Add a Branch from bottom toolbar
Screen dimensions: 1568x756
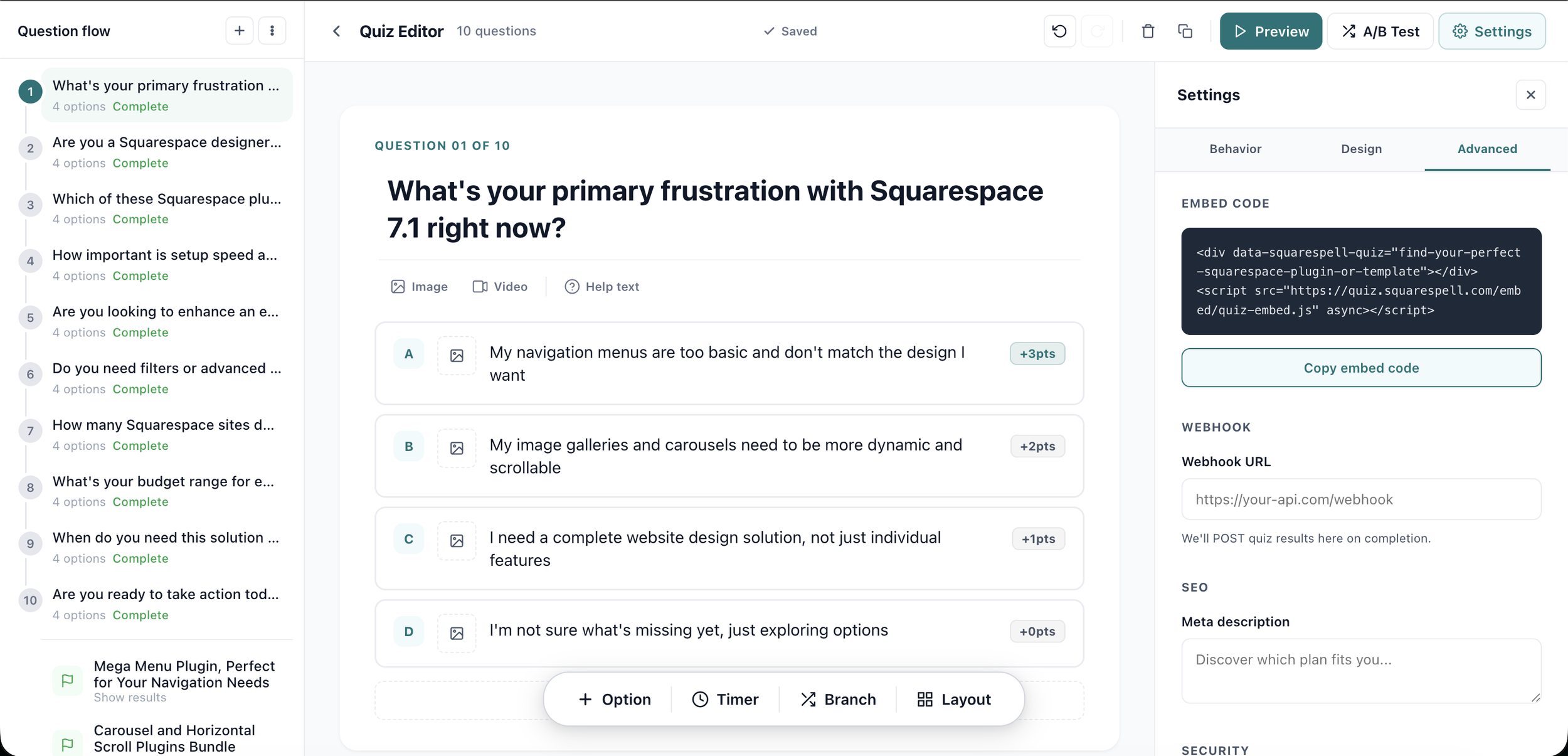(838, 699)
